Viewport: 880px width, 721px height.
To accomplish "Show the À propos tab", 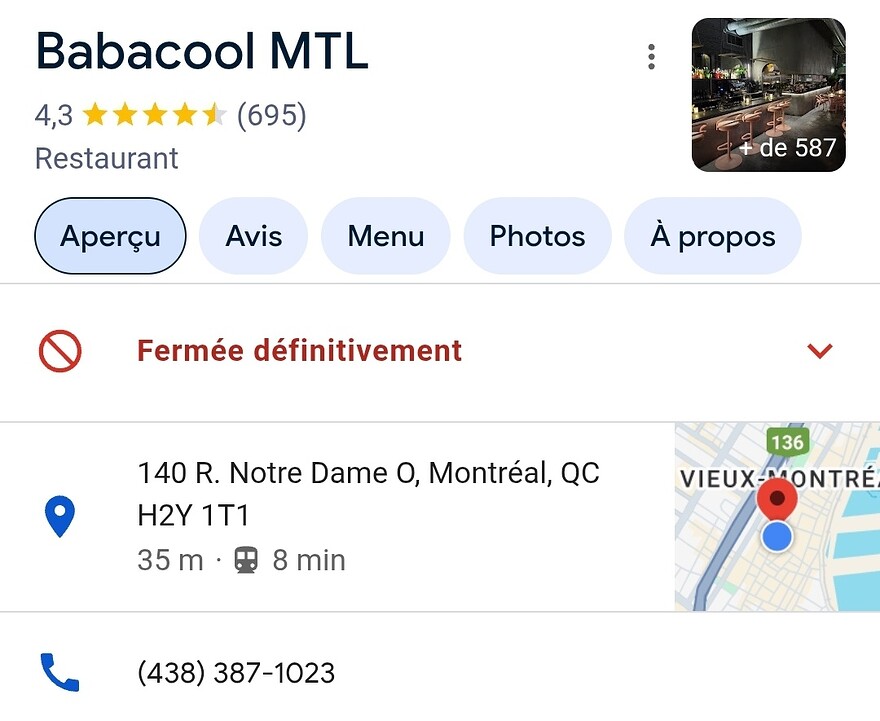I will pyautogui.click(x=712, y=237).
